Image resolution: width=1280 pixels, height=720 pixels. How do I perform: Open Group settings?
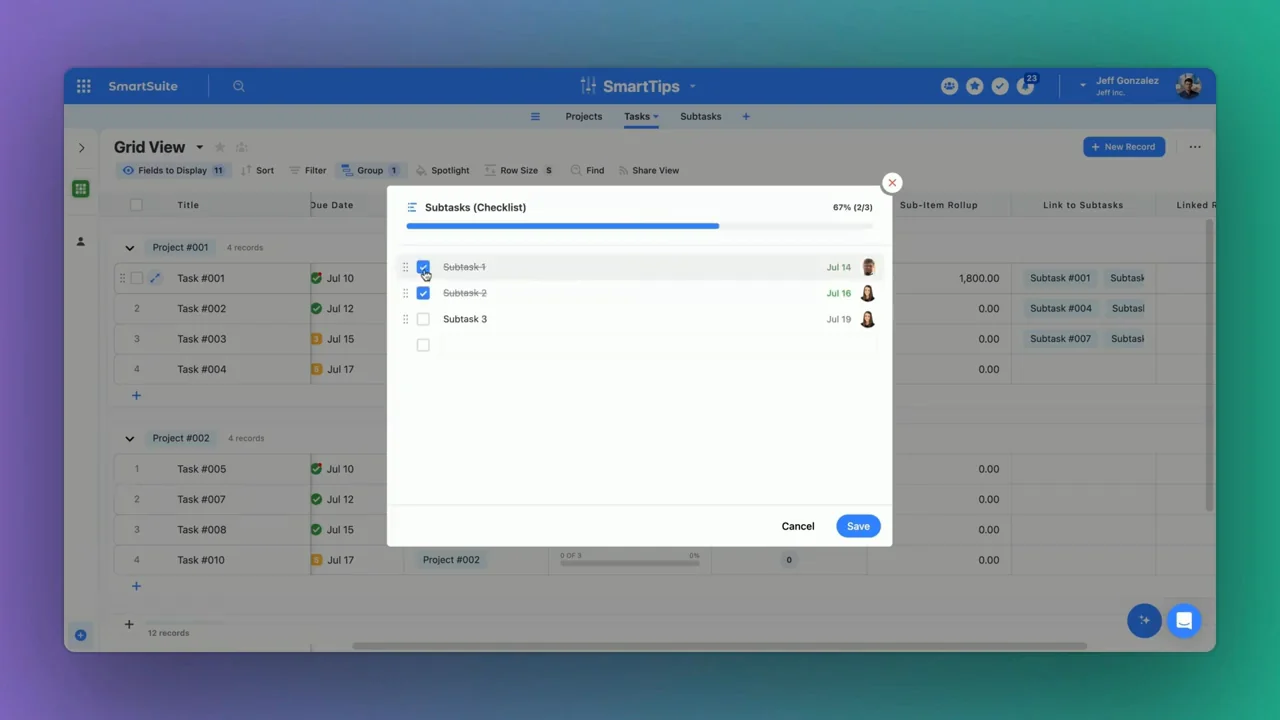(x=370, y=170)
